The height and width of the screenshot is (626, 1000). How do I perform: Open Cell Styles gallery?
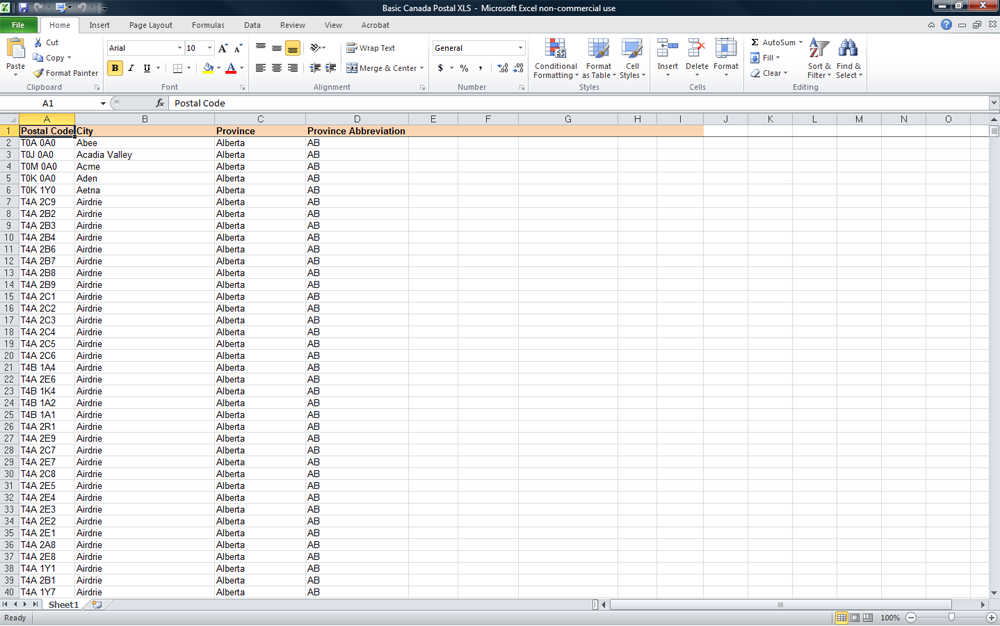632,58
